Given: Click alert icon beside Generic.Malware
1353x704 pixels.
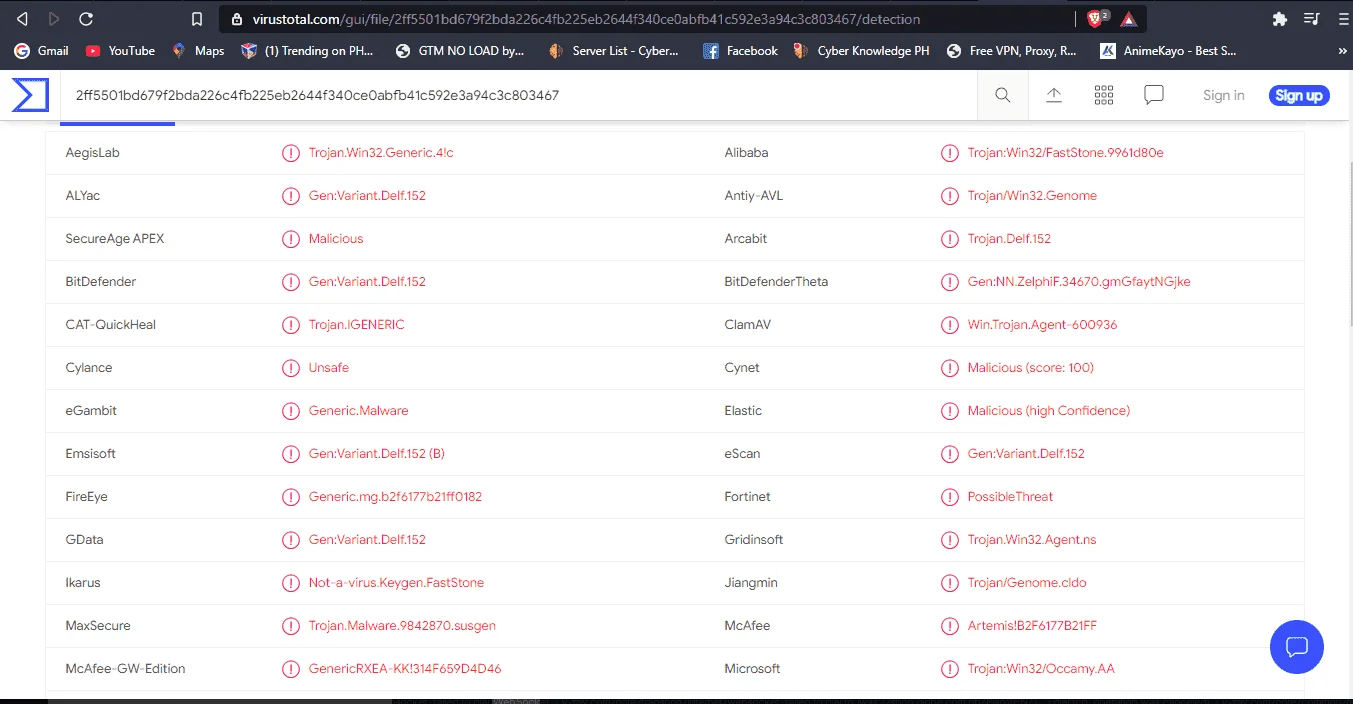Looking at the screenshot, I should pos(290,411).
